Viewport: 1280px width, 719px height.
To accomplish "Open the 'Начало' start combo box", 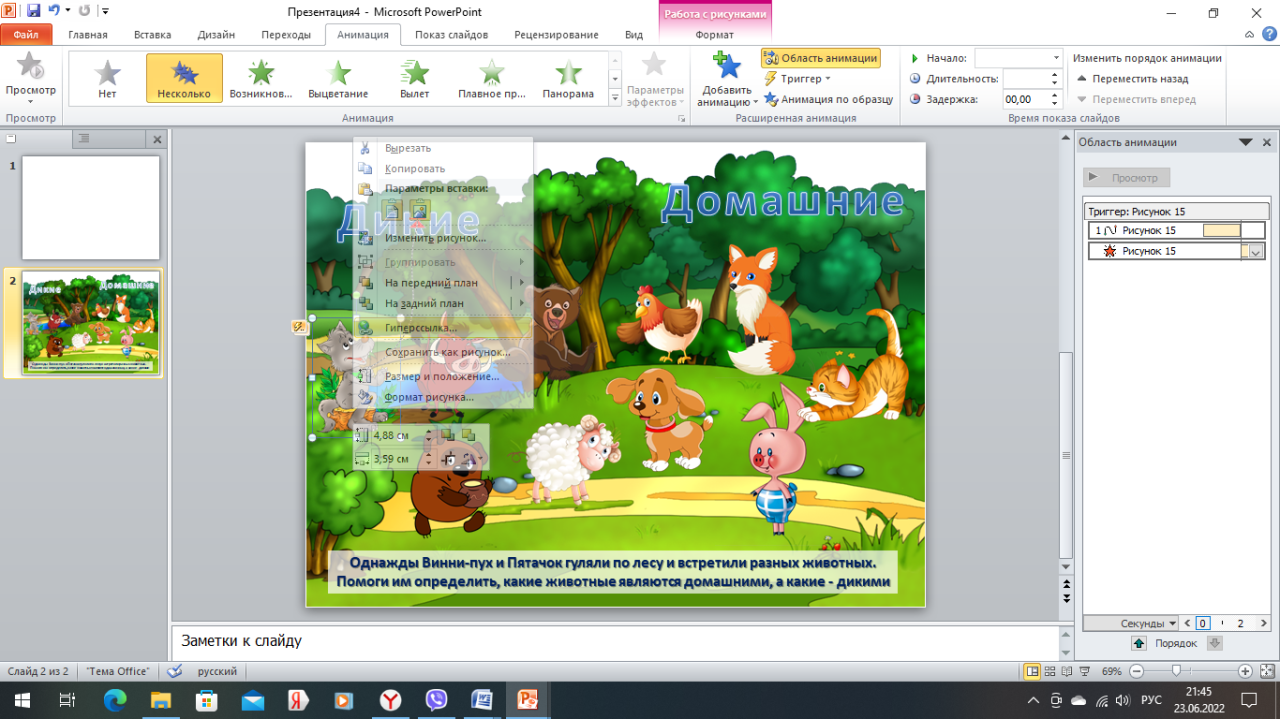I will tap(1018, 58).
